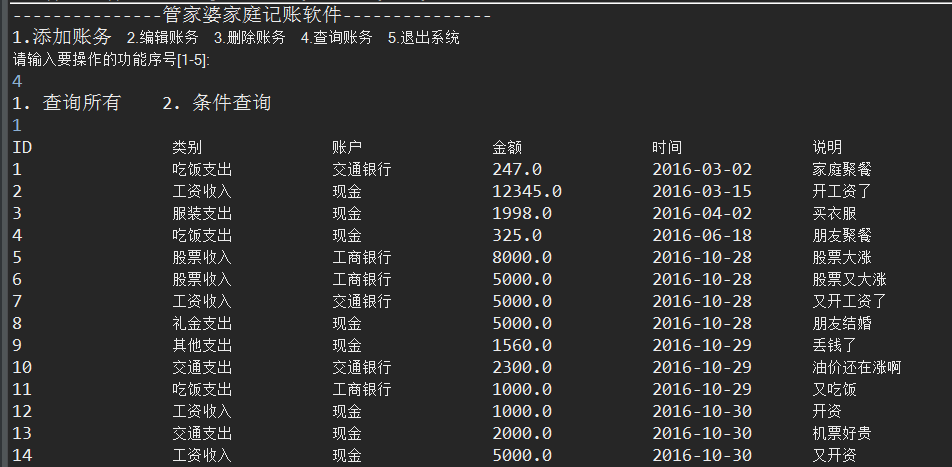Click amount 1998.0
Screen dimensions: 952x467
(522, 213)
